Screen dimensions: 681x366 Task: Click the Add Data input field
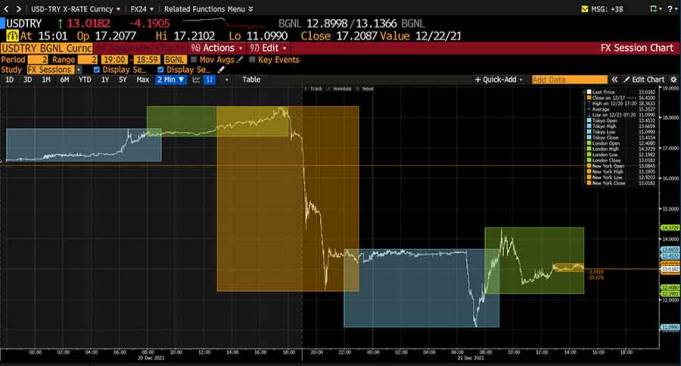[x=569, y=80]
